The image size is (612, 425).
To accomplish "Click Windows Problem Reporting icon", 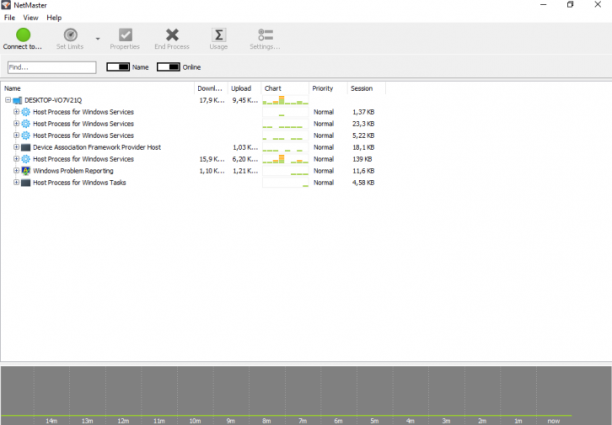I will (26, 171).
